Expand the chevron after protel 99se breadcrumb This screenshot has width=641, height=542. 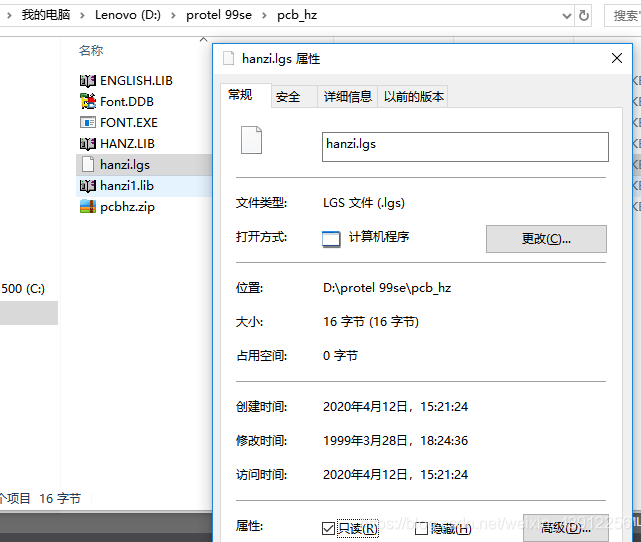(x=264, y=16)
